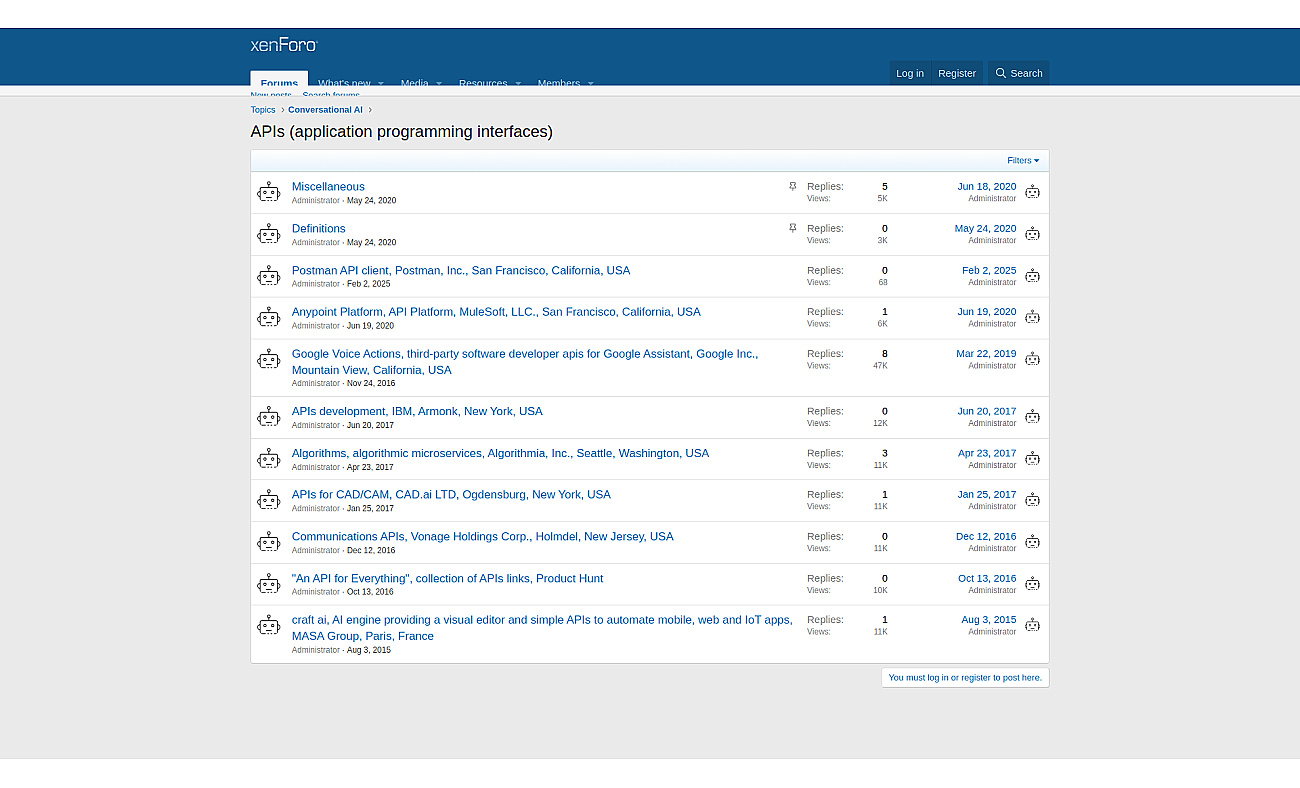This screenshot has width=1300, height=788.
Task: Click last-poster avatar in Anypoint Platform row
Action: click(x=1032, y=317)
